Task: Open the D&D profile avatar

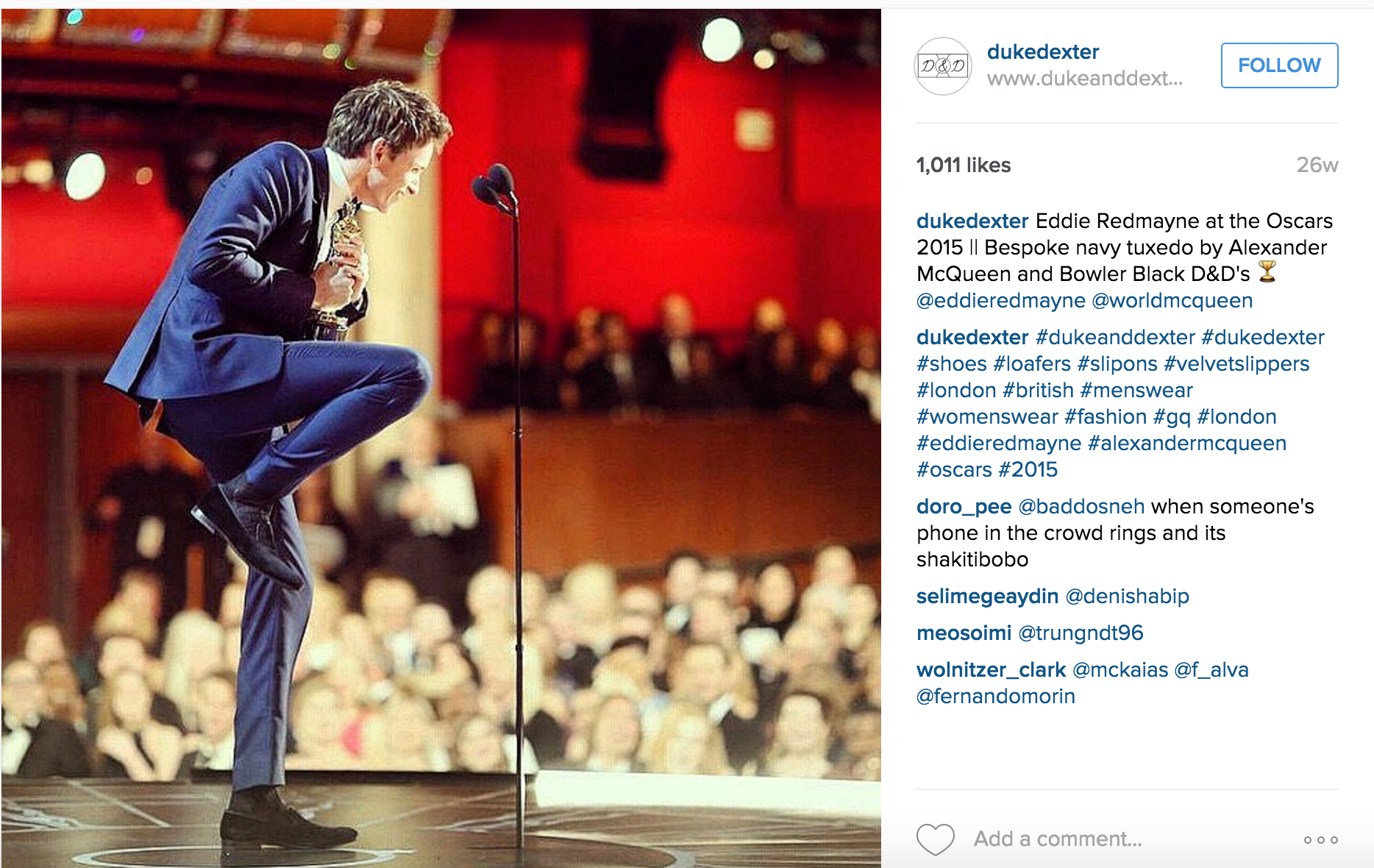Action: [943, 66]
